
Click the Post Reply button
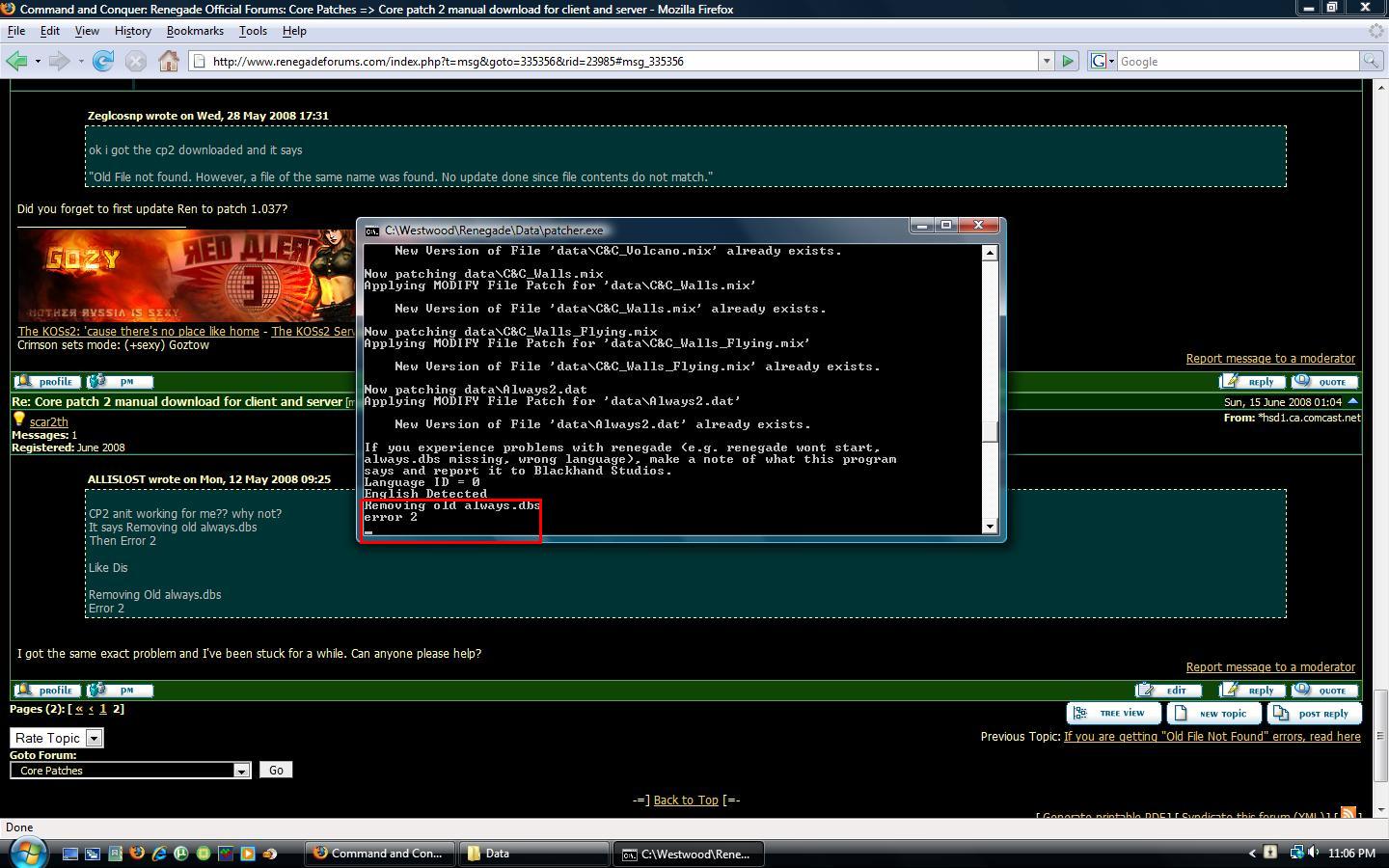pos(1314,714)
